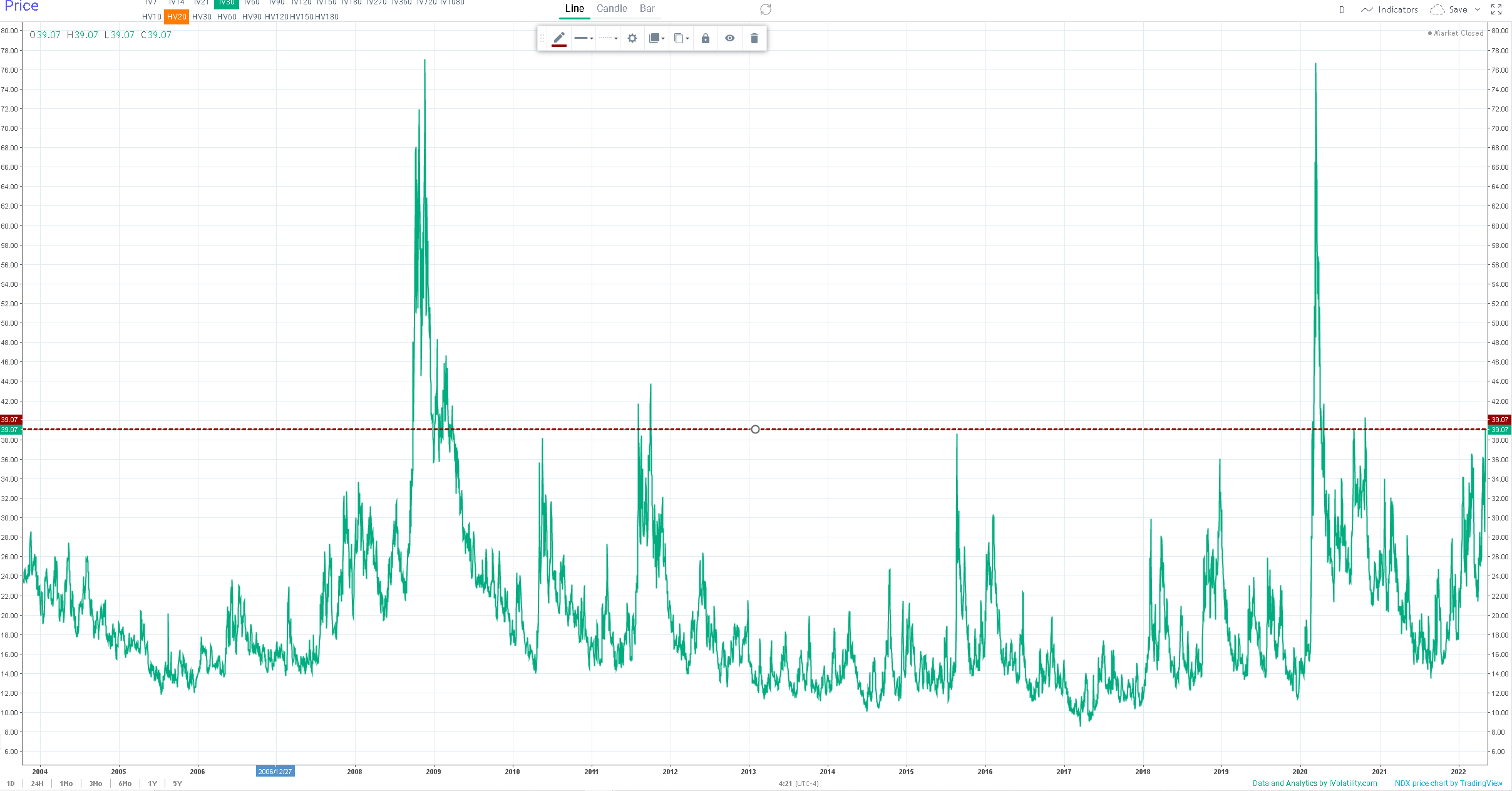Toggle HV20 volatility series
This screenshot has width=1512, height=791.
pos(177,17)
